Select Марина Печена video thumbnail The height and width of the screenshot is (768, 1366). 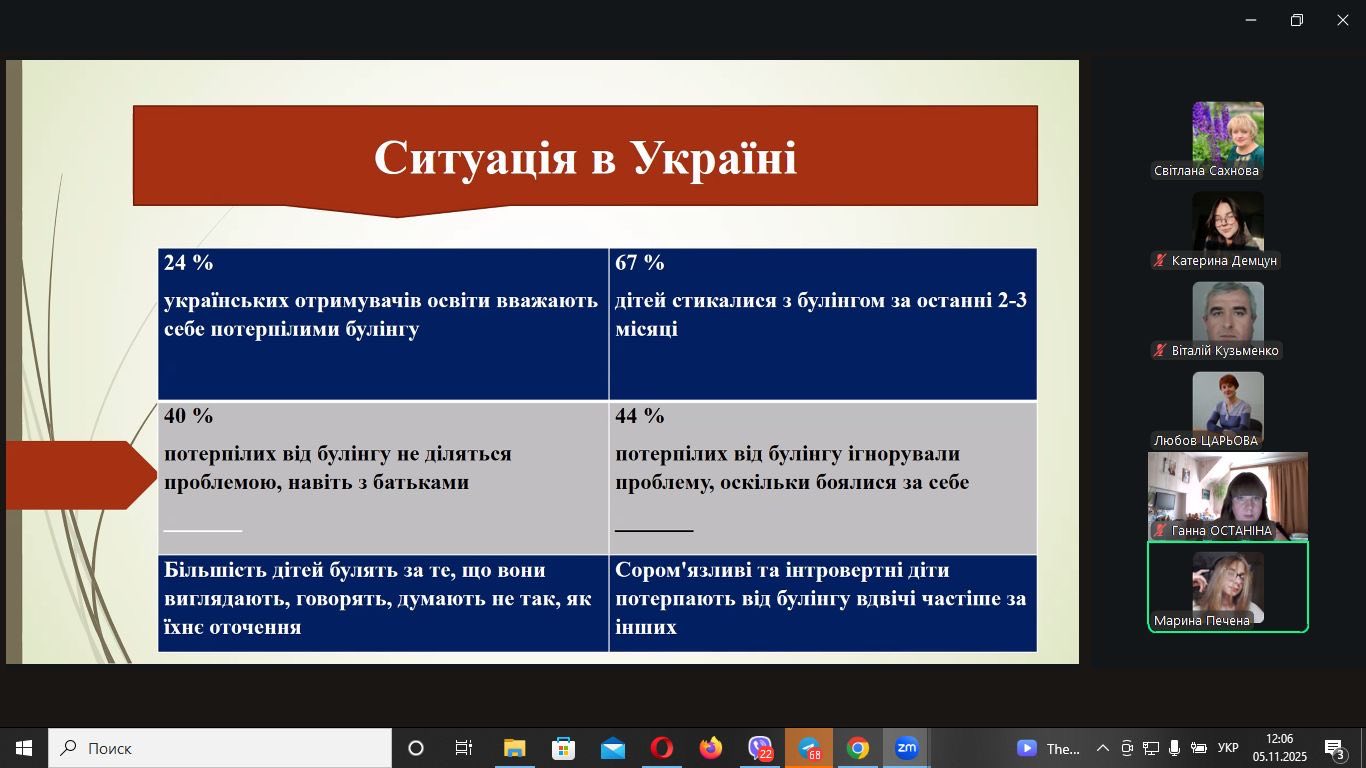click(x=1227, y=587)
